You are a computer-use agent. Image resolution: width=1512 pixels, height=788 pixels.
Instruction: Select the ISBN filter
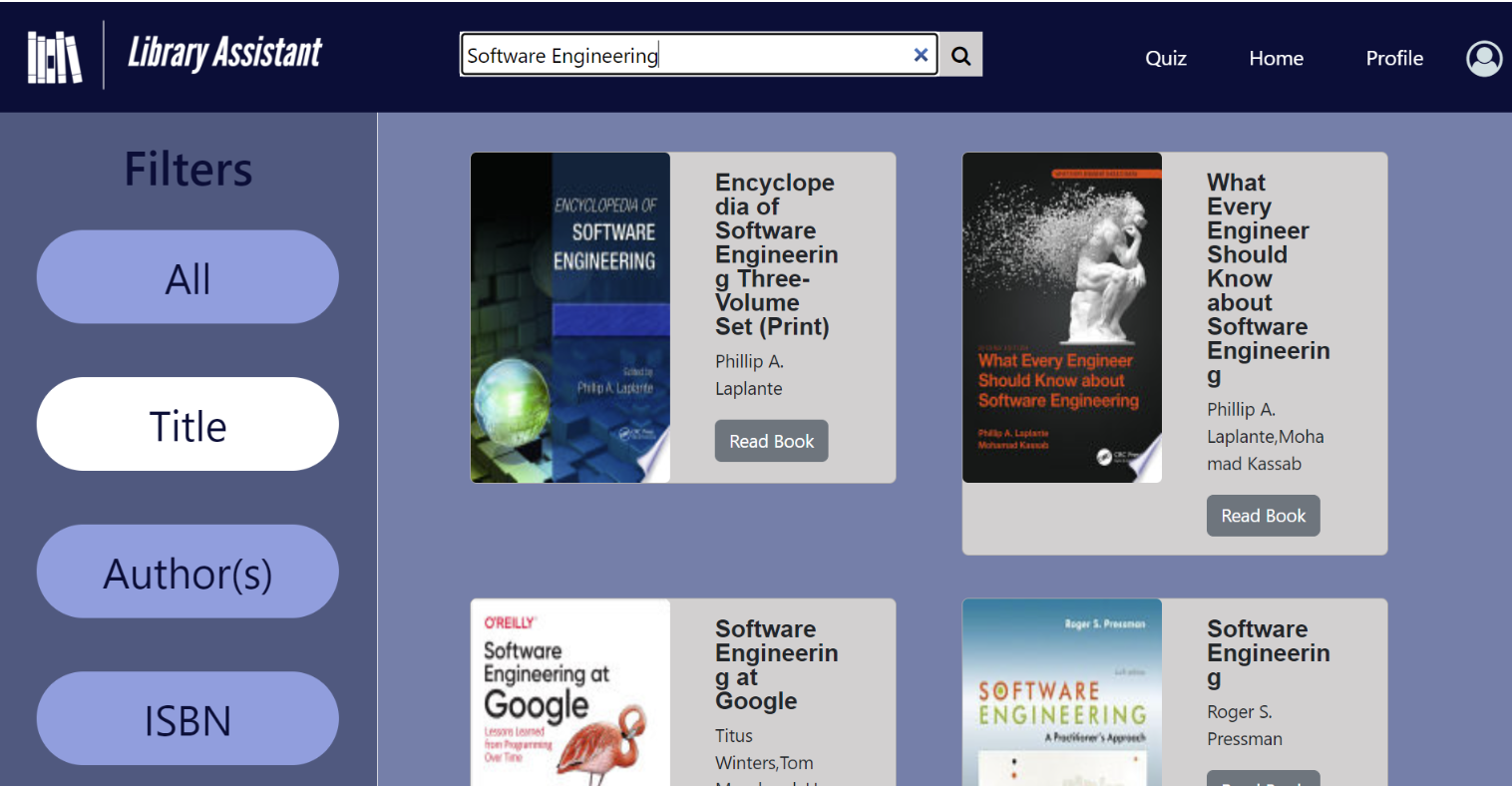coord(188,718)
